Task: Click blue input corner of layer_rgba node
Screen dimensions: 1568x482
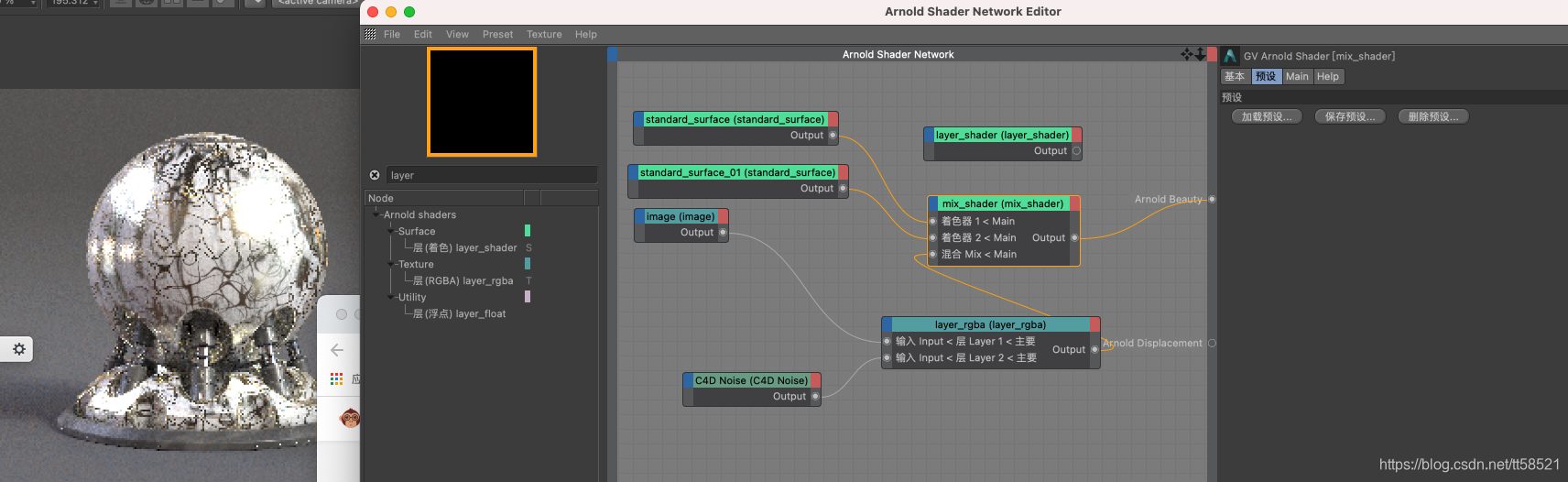Action: pos(887,324)
